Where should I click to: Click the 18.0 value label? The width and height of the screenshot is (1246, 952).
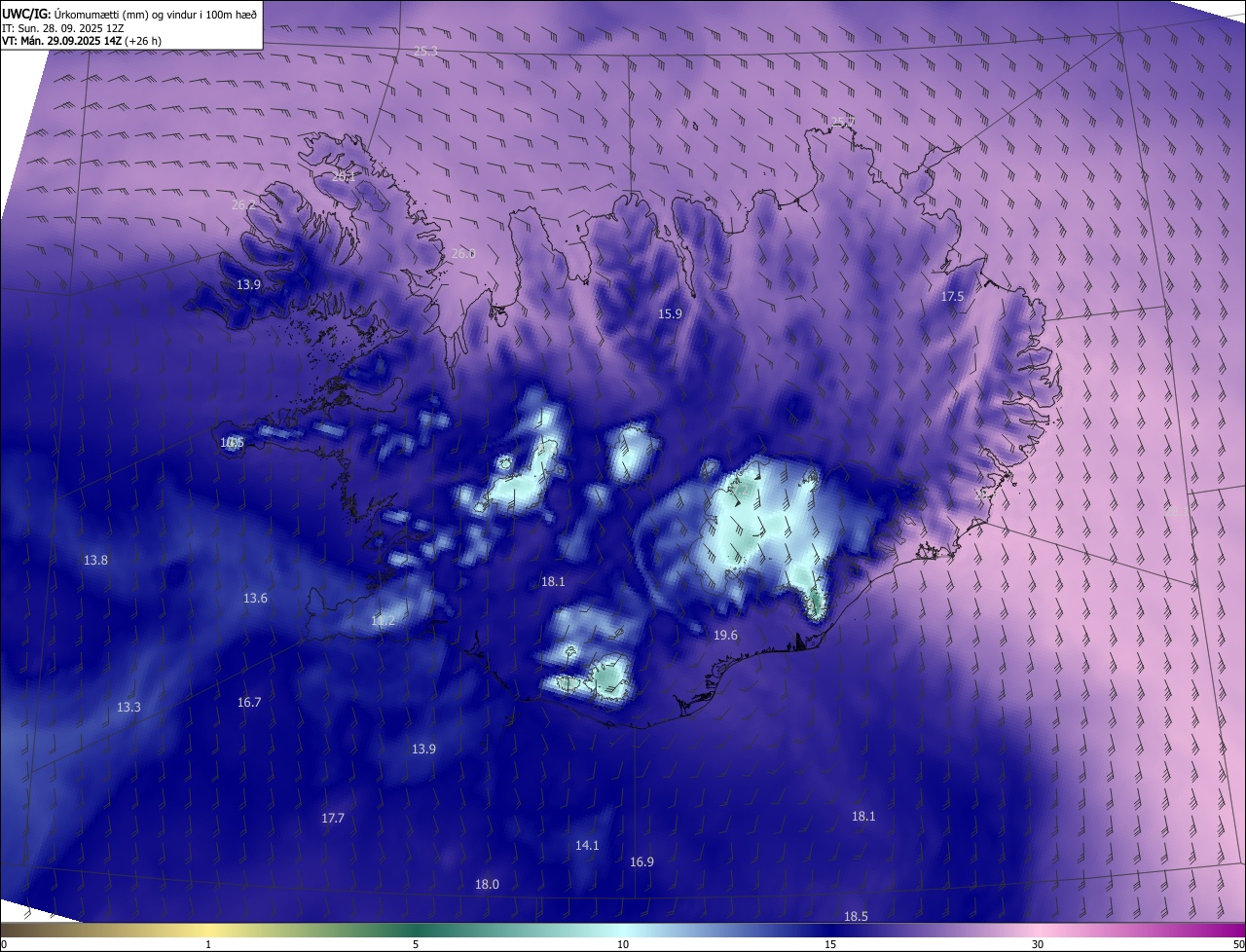(487, 885)
